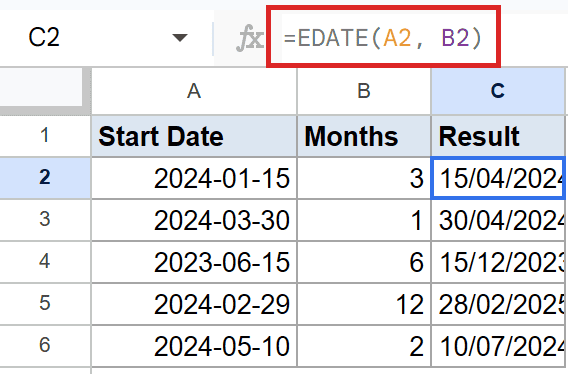Select Months cell with value 12
This screenshot has height=374, width=568.
pos(364,303)
